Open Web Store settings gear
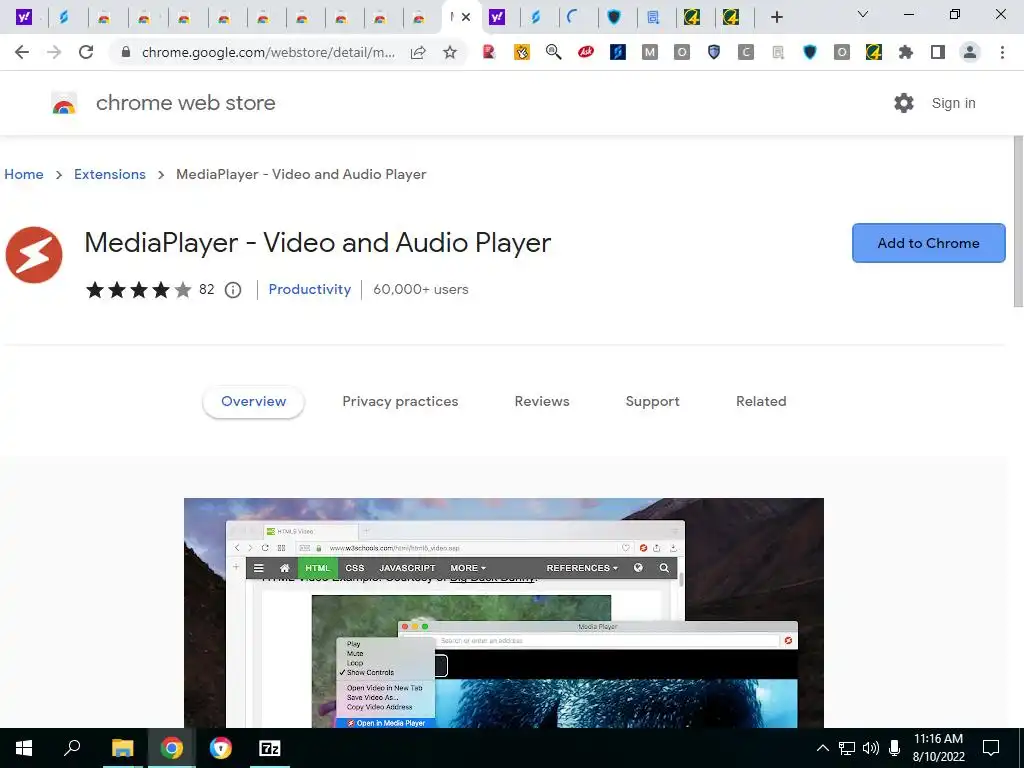The image size is (1024, 768). coord(904,103)
